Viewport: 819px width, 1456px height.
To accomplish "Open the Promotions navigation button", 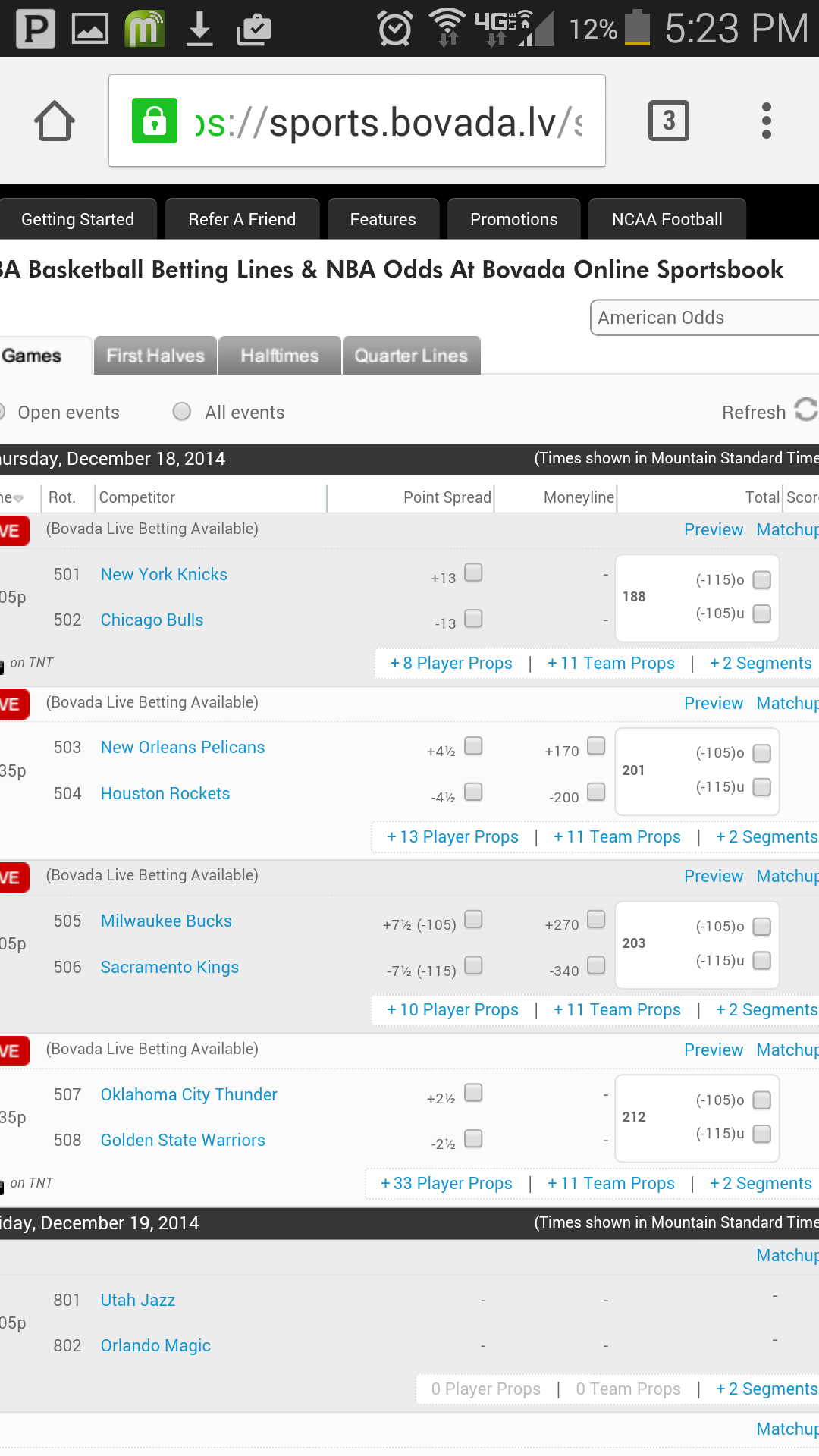I will tap(513, 219).
